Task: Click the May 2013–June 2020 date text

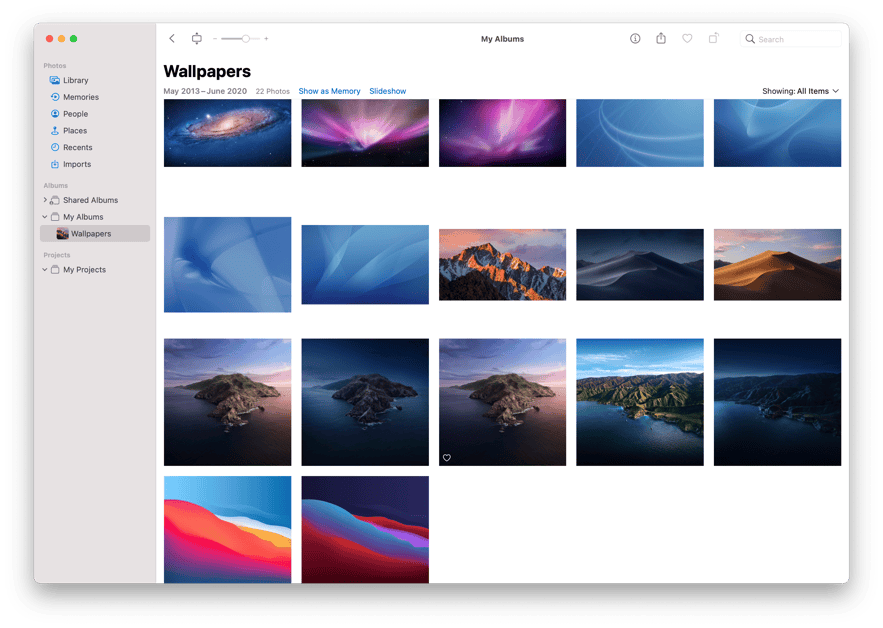Action: point(205,91)
